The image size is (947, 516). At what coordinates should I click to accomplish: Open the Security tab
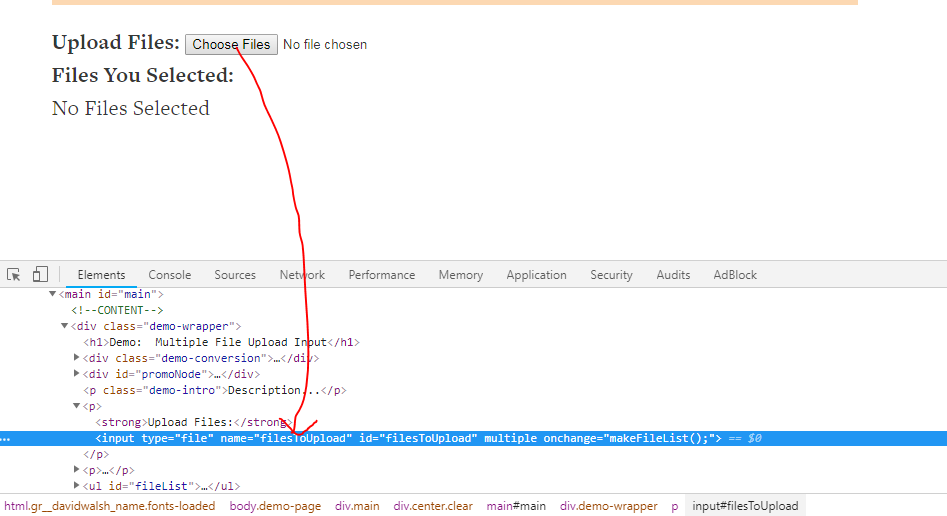click(611, 275)
